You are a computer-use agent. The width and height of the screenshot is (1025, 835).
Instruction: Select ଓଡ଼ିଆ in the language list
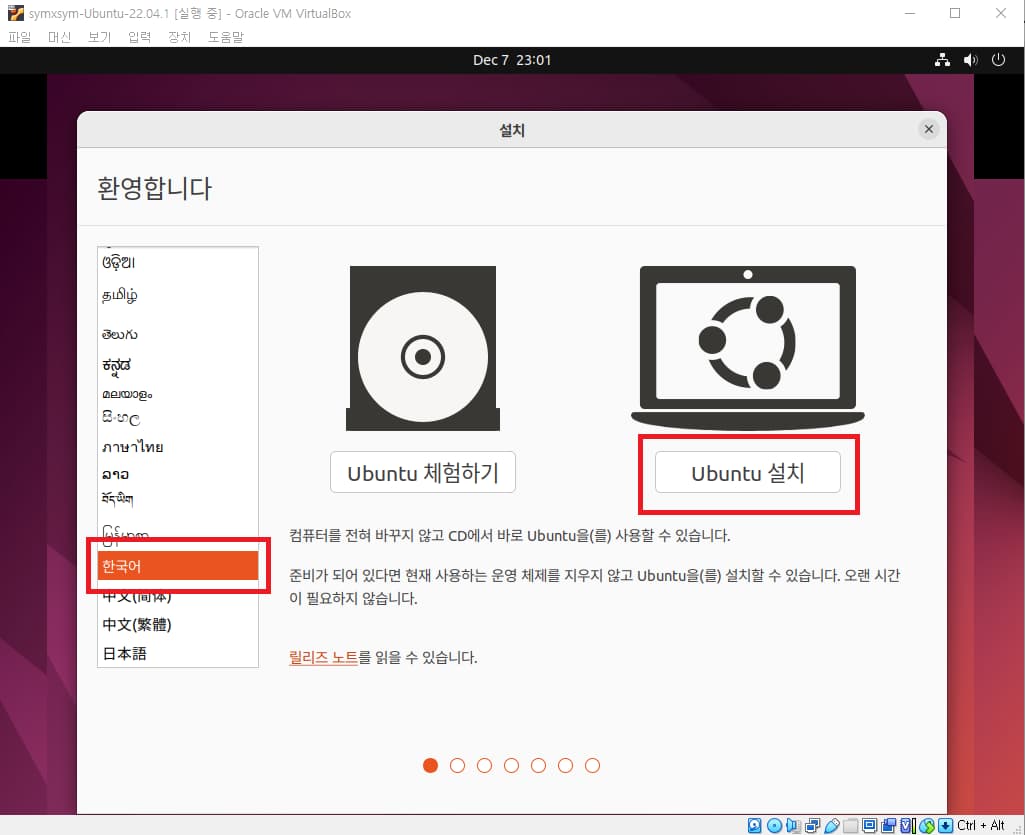178,262
